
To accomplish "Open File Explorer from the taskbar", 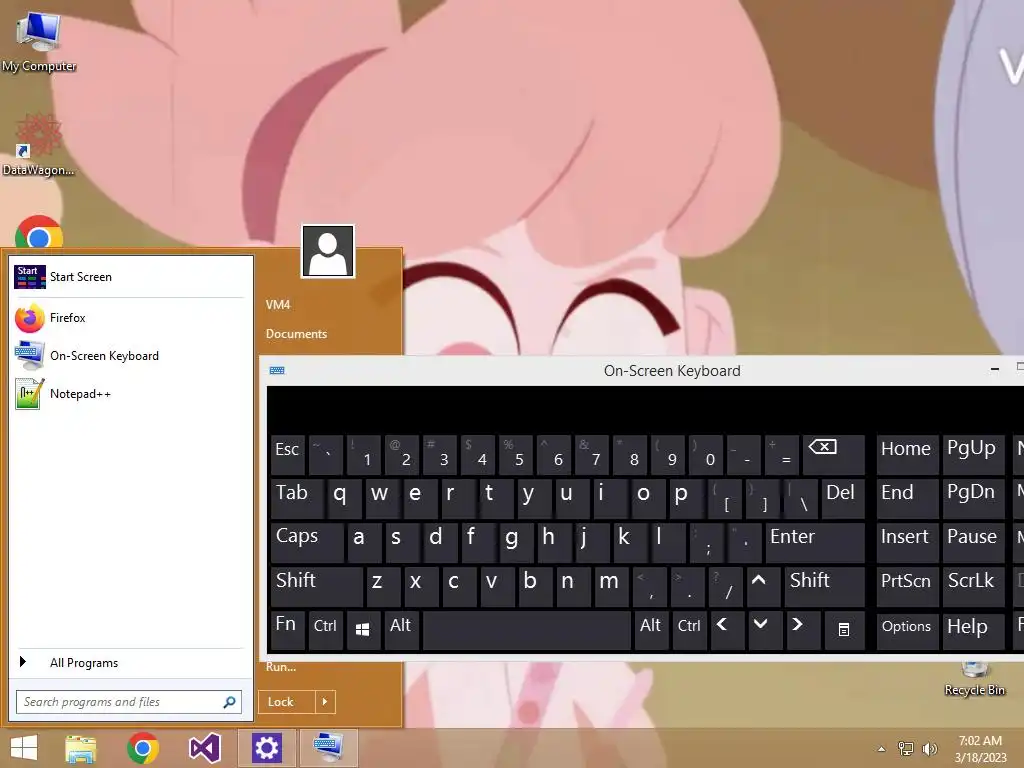I will 80,748.
